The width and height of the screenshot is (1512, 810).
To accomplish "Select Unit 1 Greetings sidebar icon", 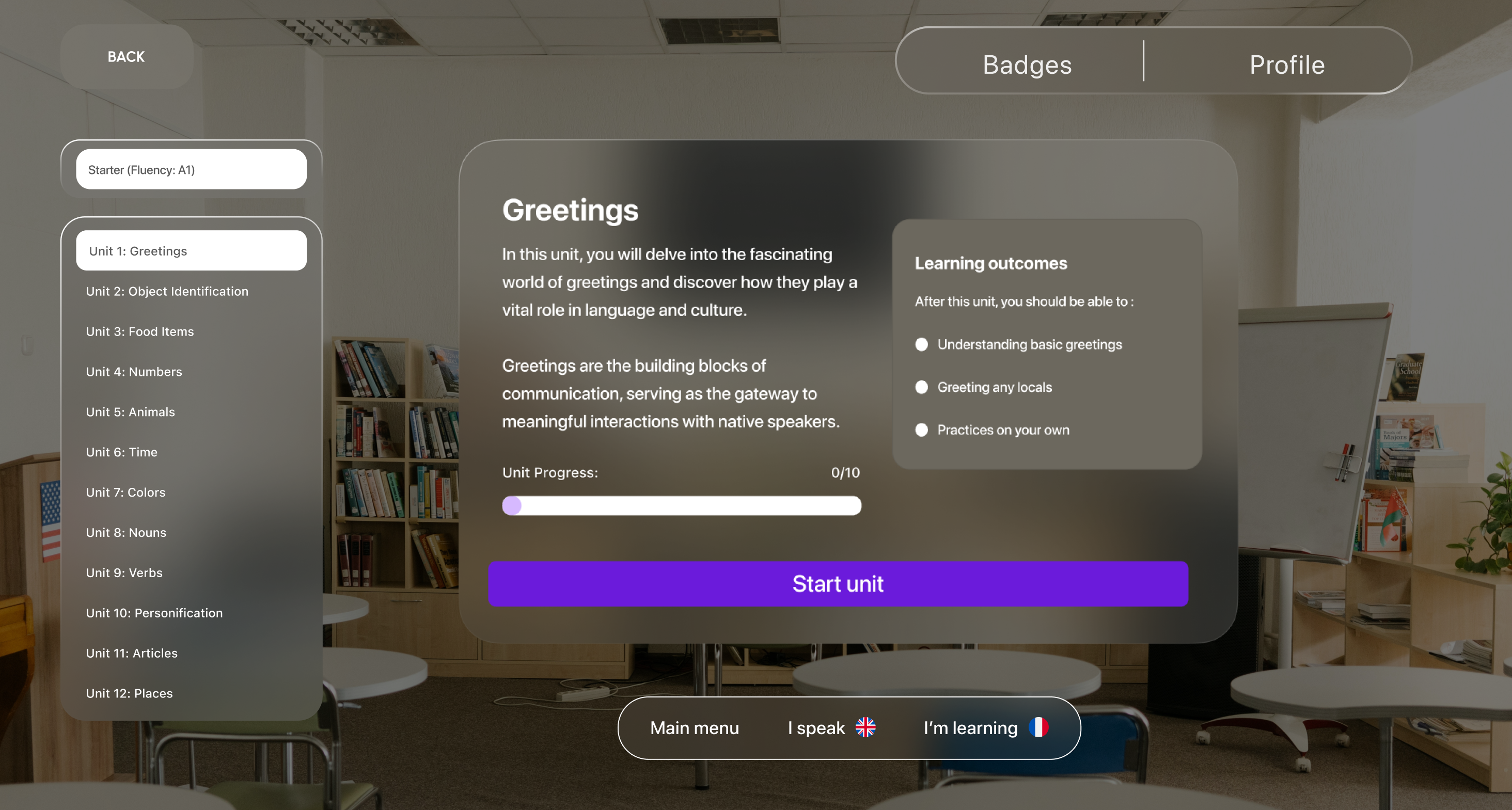I will 191,250.
